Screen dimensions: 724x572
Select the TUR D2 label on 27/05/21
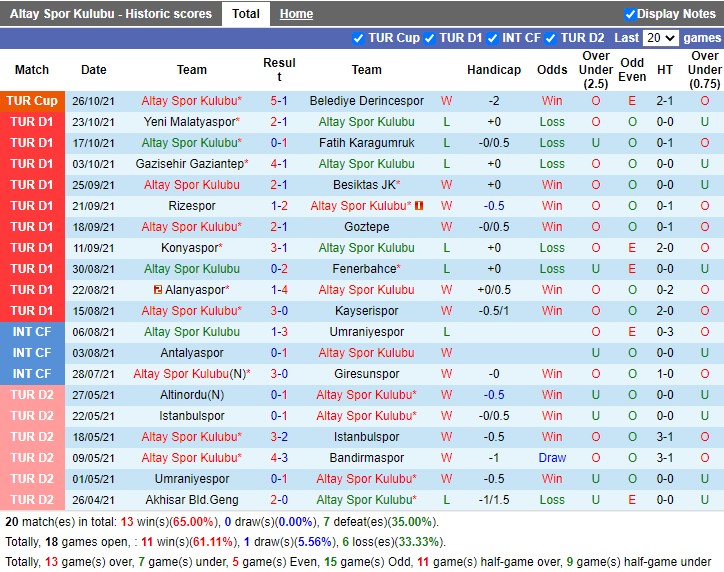[32, 395]
